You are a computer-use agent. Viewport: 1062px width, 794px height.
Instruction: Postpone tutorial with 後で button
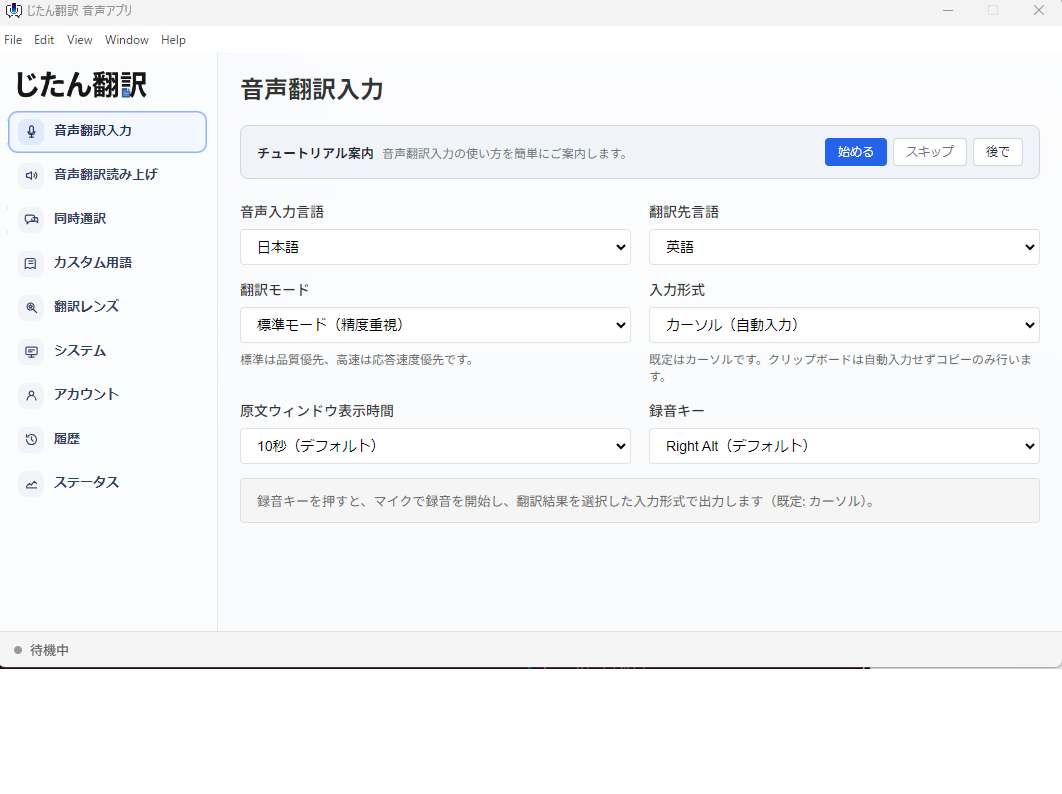[998, 152]
